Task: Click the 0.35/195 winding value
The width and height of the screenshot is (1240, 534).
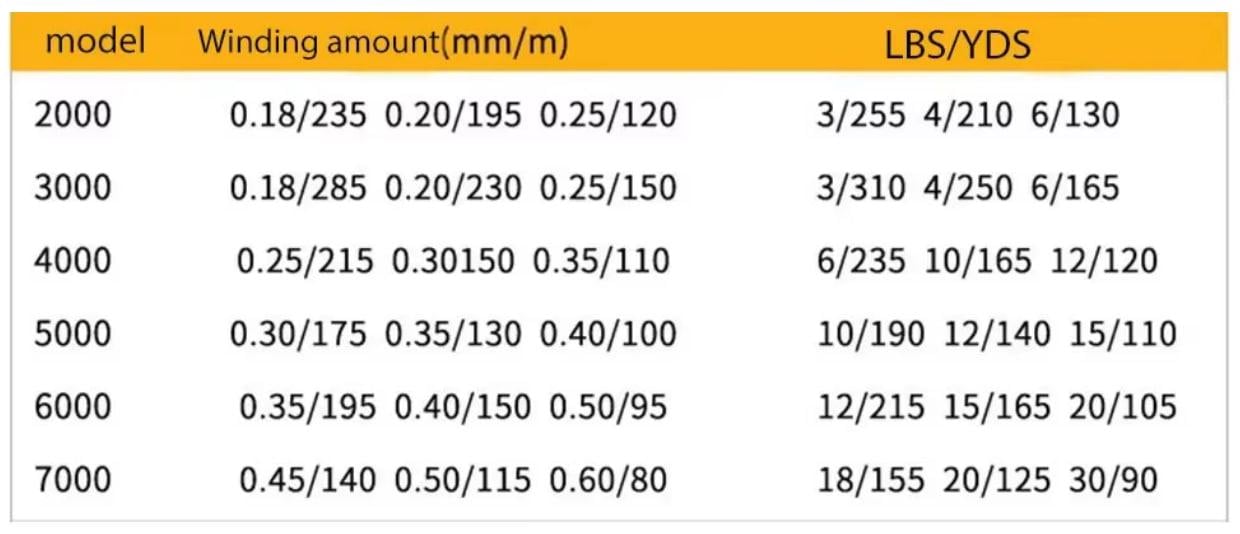Action: click(307, 407)
